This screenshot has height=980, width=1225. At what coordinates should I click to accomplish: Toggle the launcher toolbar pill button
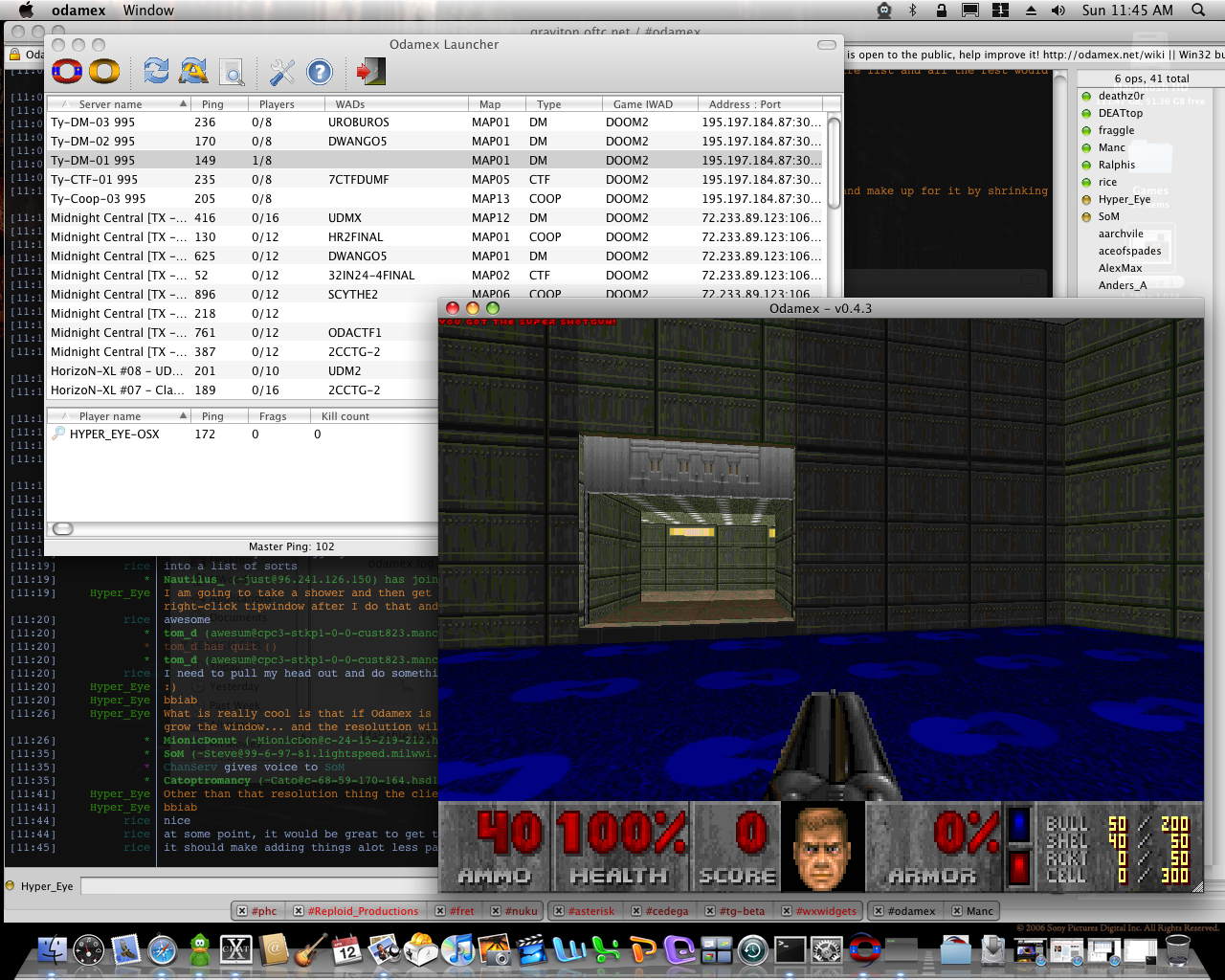(826, 45)
